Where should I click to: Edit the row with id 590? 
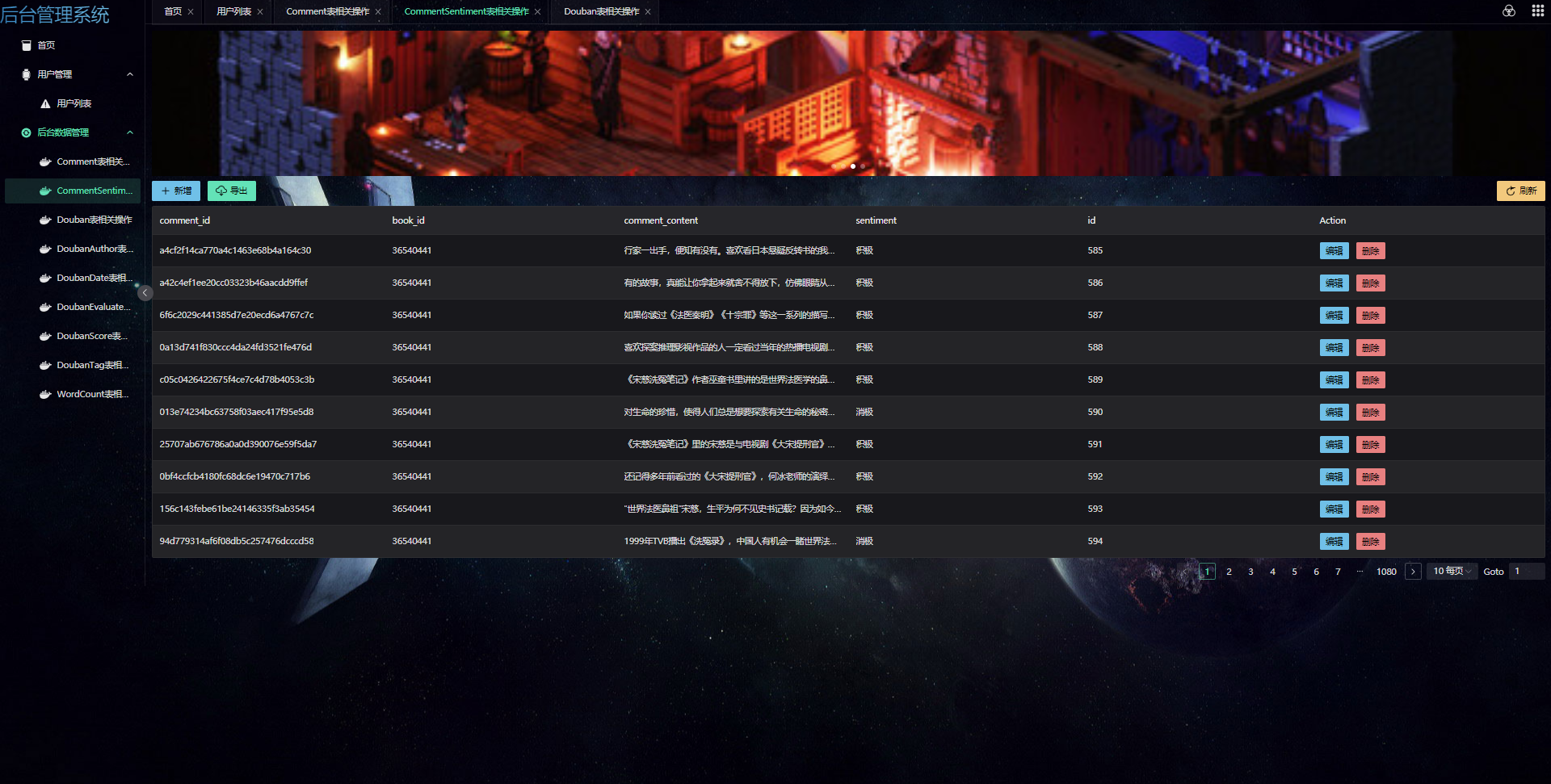point(1335,413)
